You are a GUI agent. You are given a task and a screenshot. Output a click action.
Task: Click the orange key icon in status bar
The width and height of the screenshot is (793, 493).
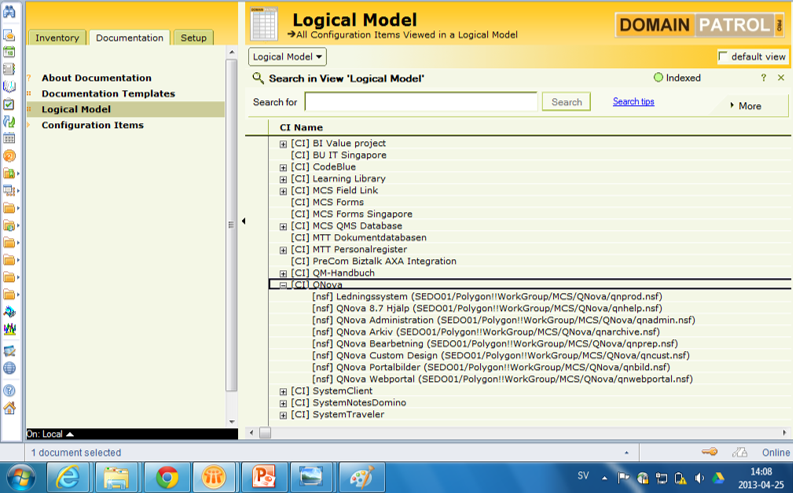tap(710, 452)
